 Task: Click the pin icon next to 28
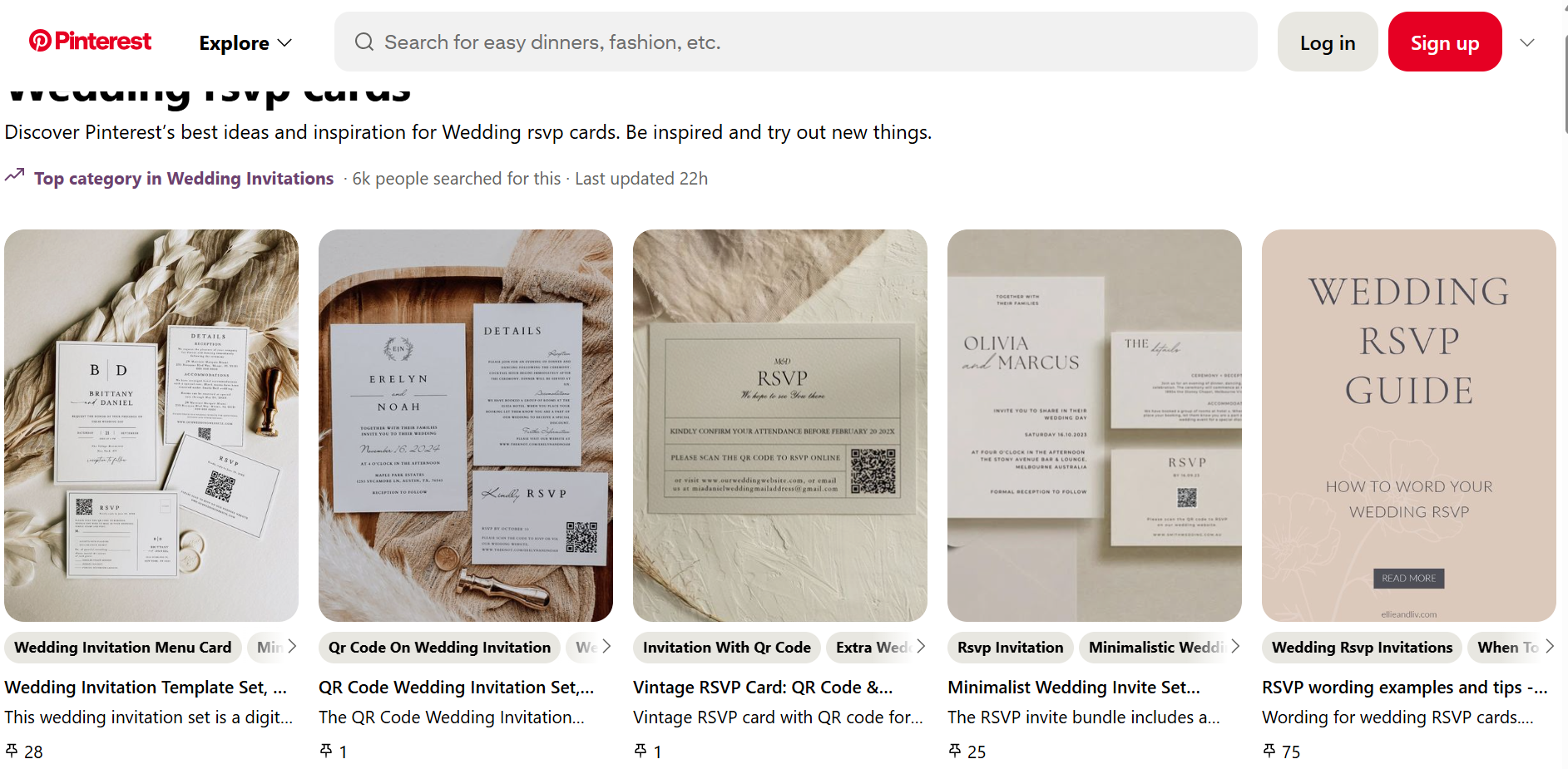(x=12, y=751)
